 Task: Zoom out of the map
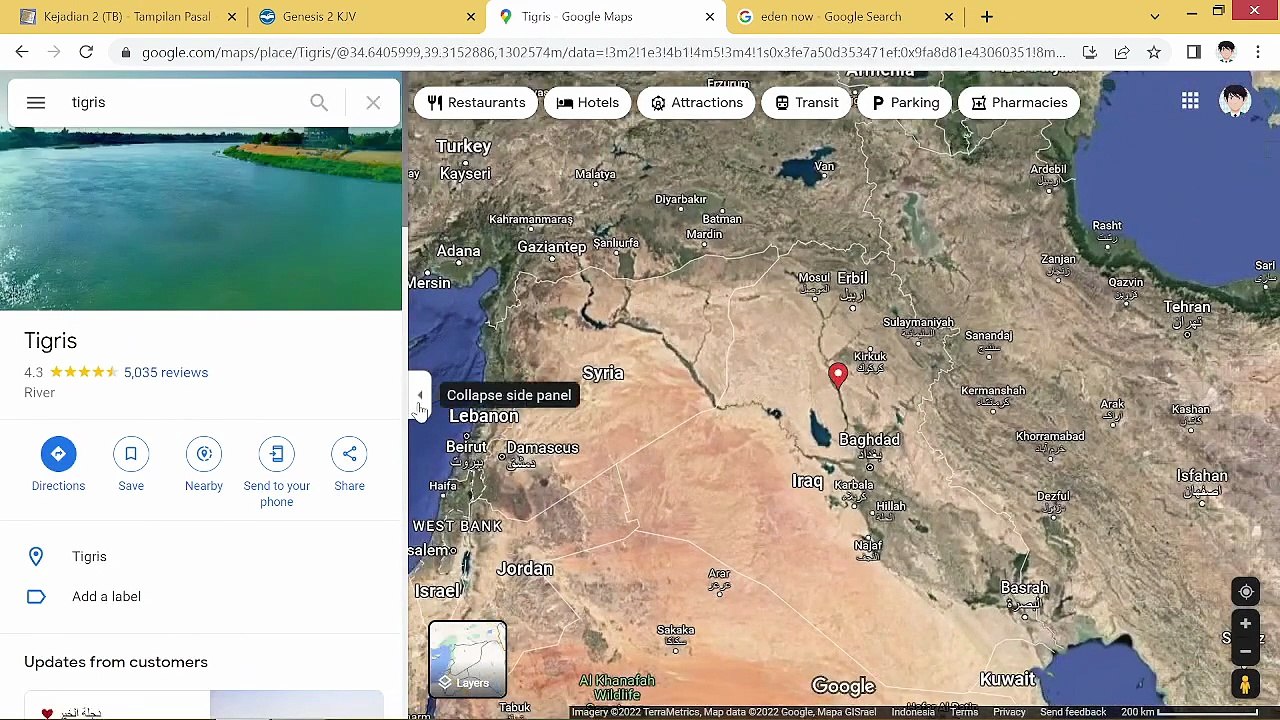tap(1246, 651)
